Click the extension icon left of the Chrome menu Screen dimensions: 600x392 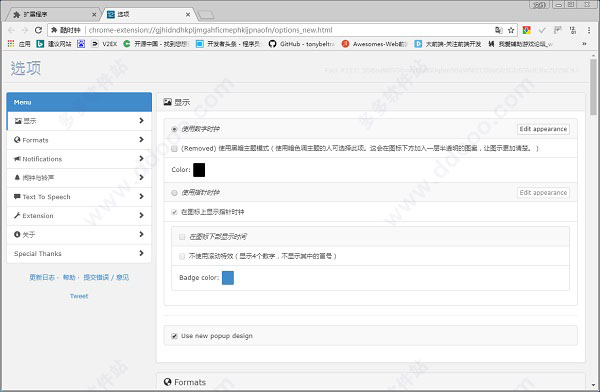573,30
